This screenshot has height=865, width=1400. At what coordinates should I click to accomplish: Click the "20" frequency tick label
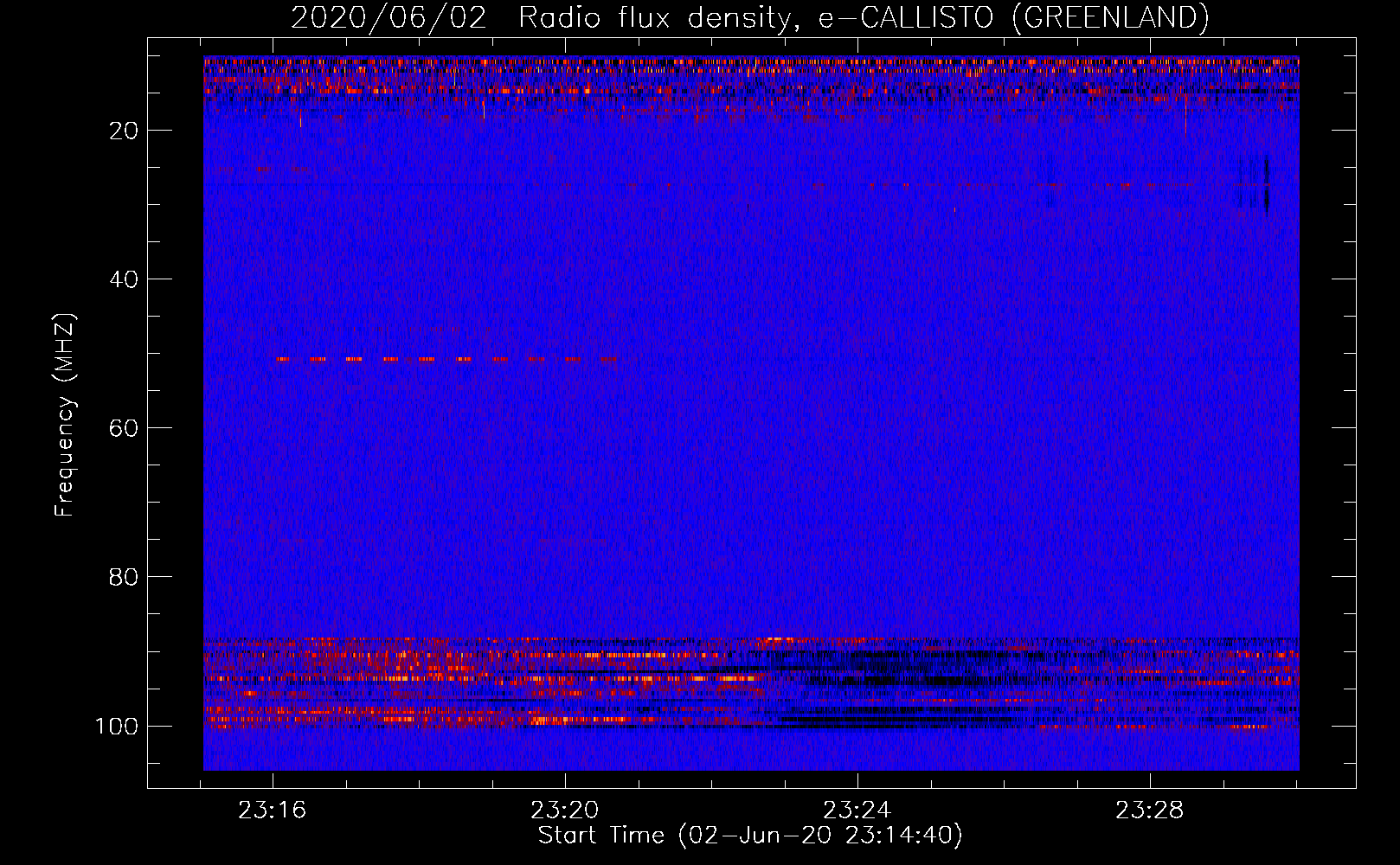pos(124,131)
